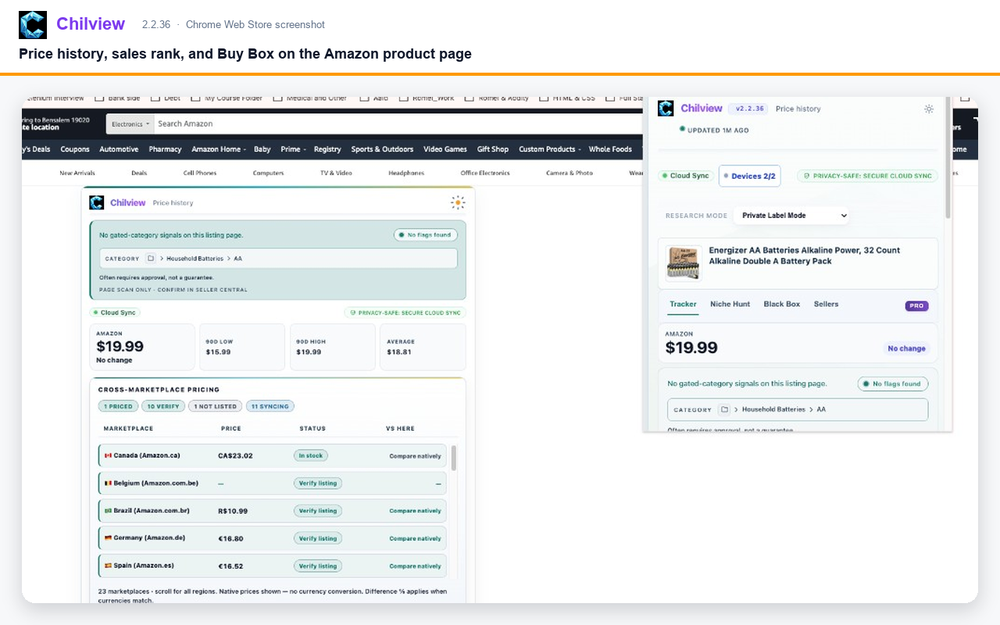The image size is (1000, 625).
Task: Click In stock status for Canada
Action: 311,455
